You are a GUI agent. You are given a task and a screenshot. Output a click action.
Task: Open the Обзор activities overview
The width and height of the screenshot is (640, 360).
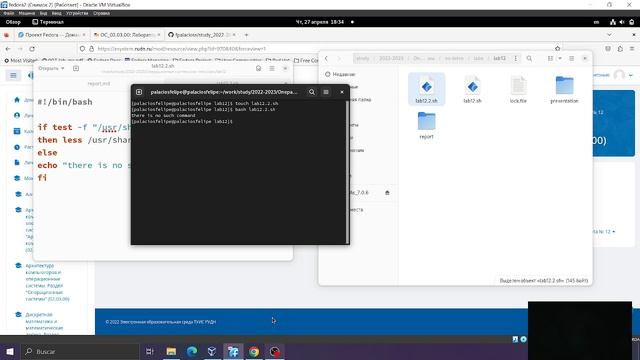click(13, 22)
